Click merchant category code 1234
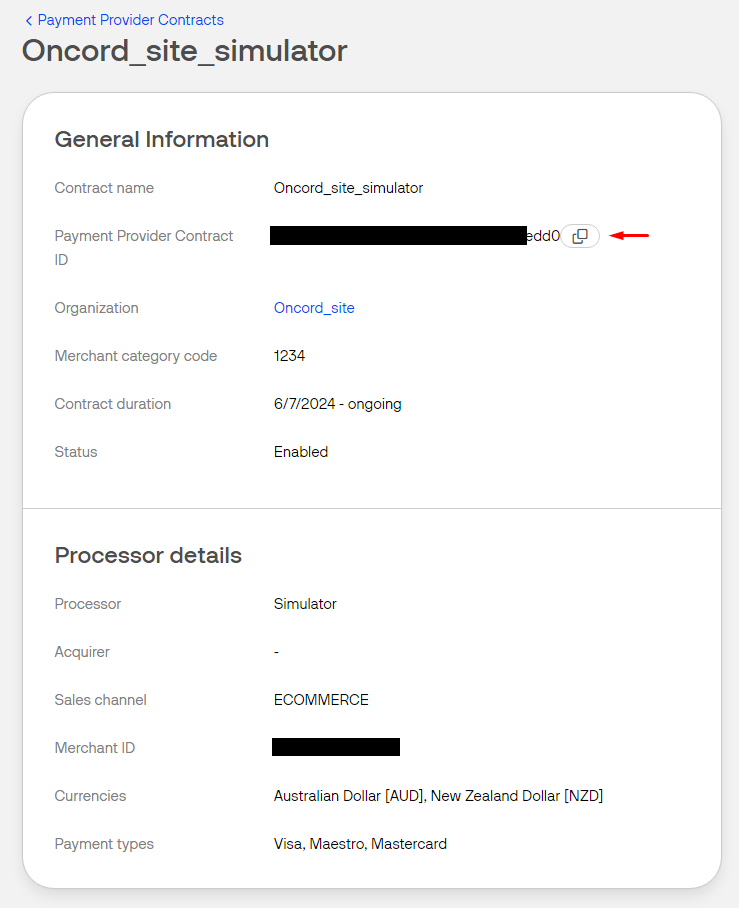Image resolution: width=739 pixels, height=908 pixels. pos(289,356)
